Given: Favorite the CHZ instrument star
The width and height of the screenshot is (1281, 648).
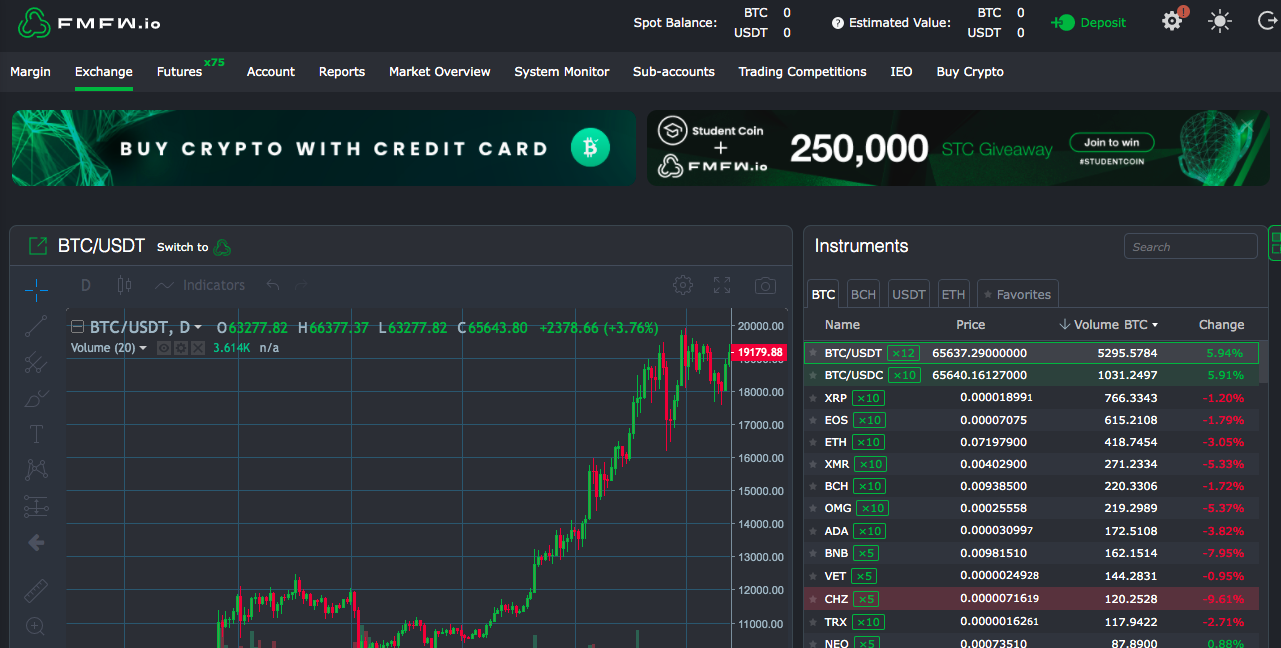Looking at the screenshot, I should (813, 599).
